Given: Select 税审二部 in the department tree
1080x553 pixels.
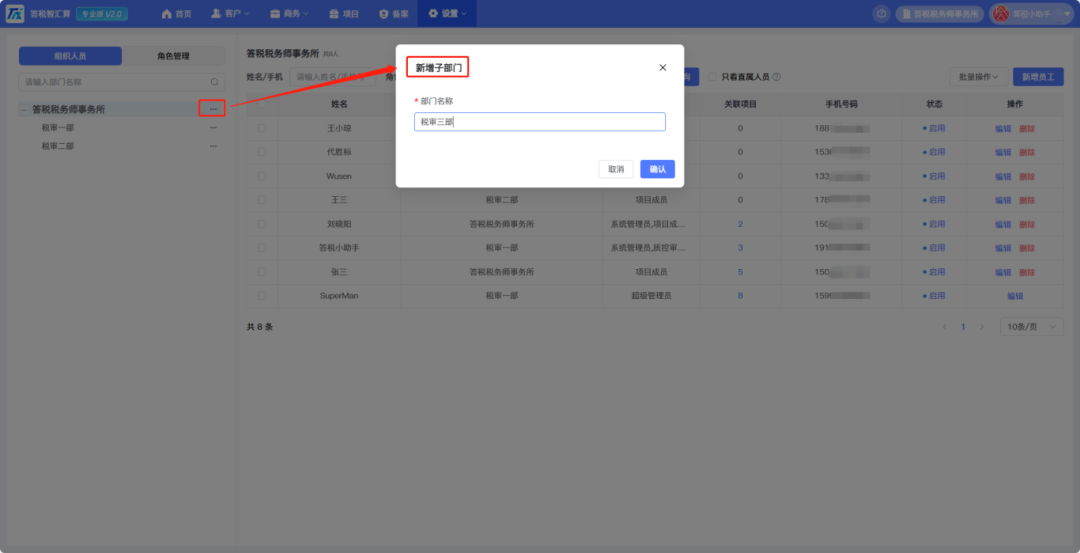Looking at the screenshot, I should point(58,146).
